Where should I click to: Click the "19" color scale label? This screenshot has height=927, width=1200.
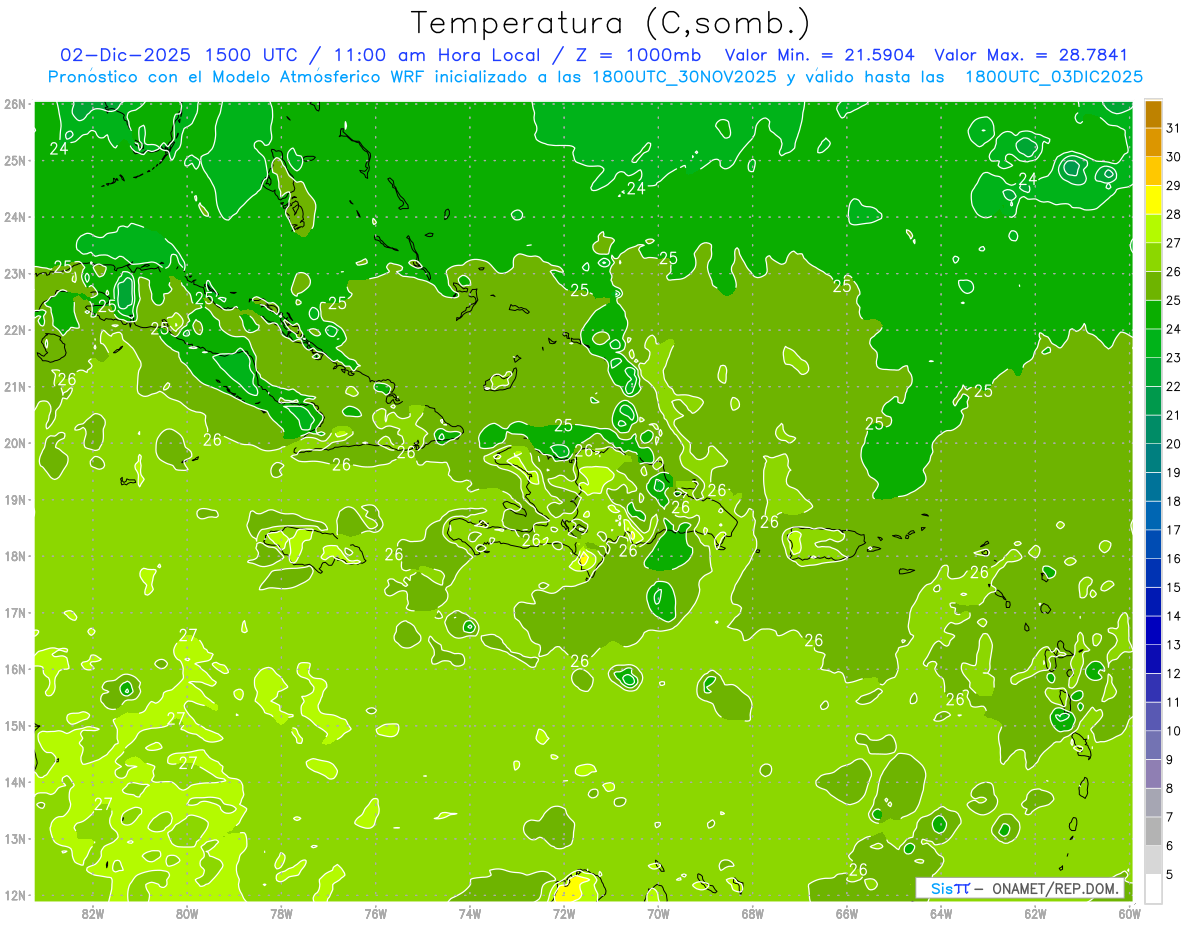pyautogui.click(x=1173, y=473)
